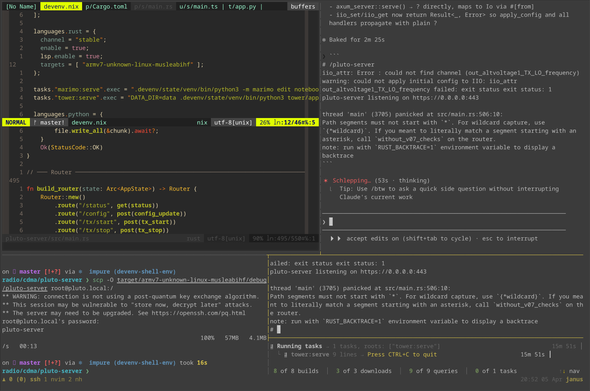This screenshot has height=391, width=590.
Task: Click the master! git branch segment
Action: 50,122
